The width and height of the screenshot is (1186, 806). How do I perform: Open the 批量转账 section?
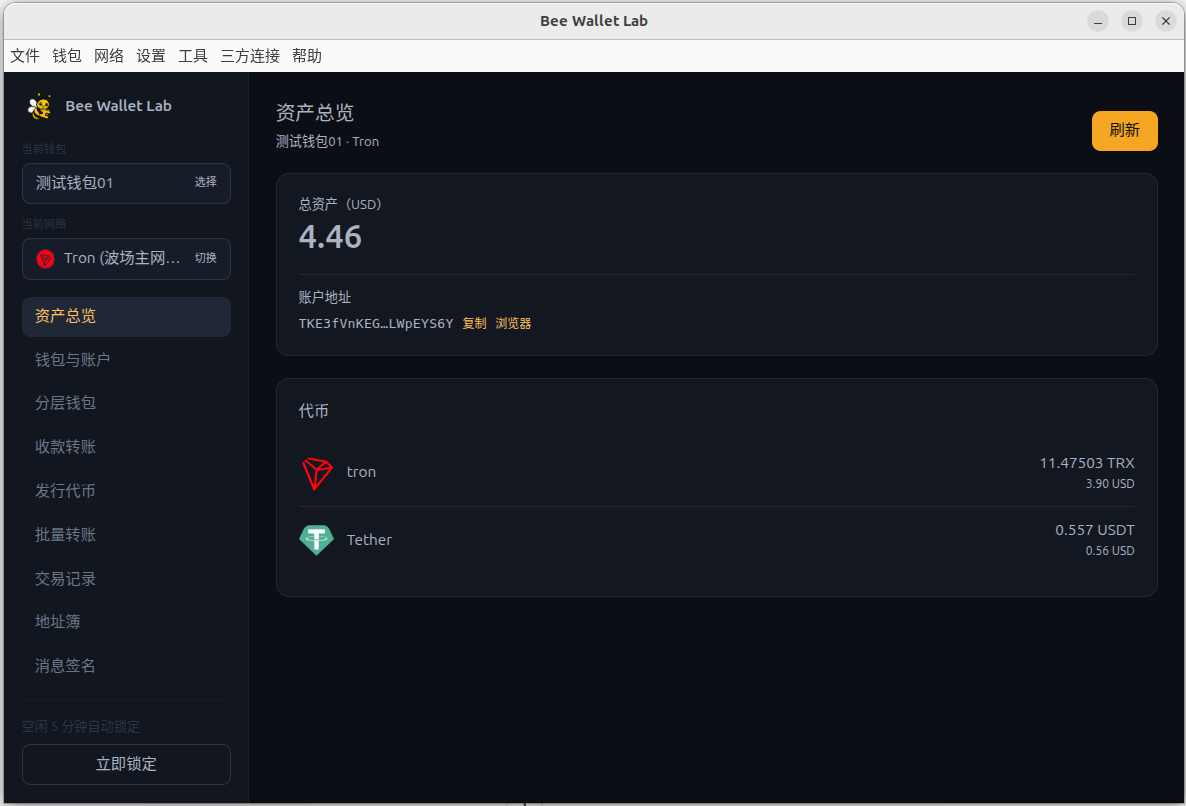(126, 535)
